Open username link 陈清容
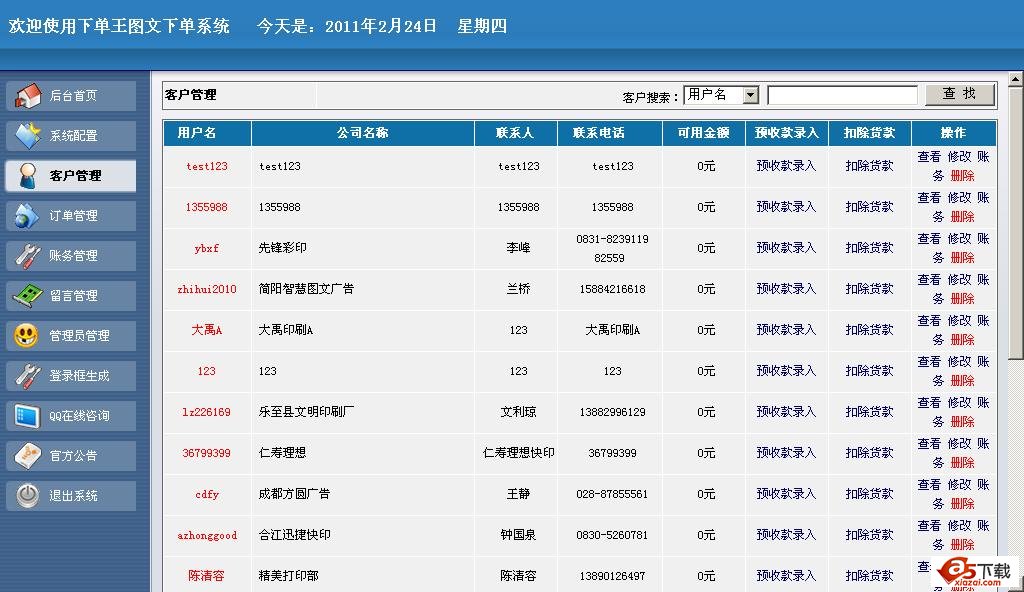 (206, 576)
